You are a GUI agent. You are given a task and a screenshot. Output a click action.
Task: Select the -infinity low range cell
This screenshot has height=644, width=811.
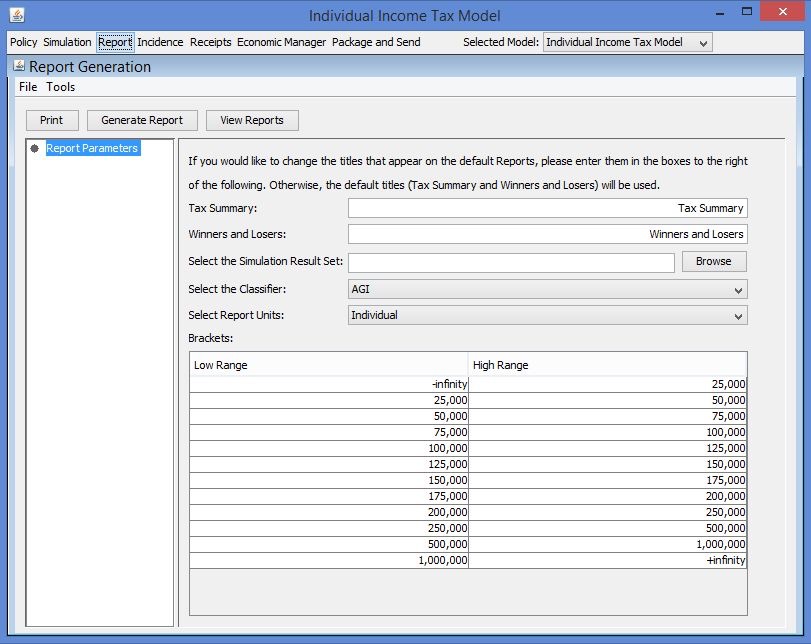(x=329, y=384)
